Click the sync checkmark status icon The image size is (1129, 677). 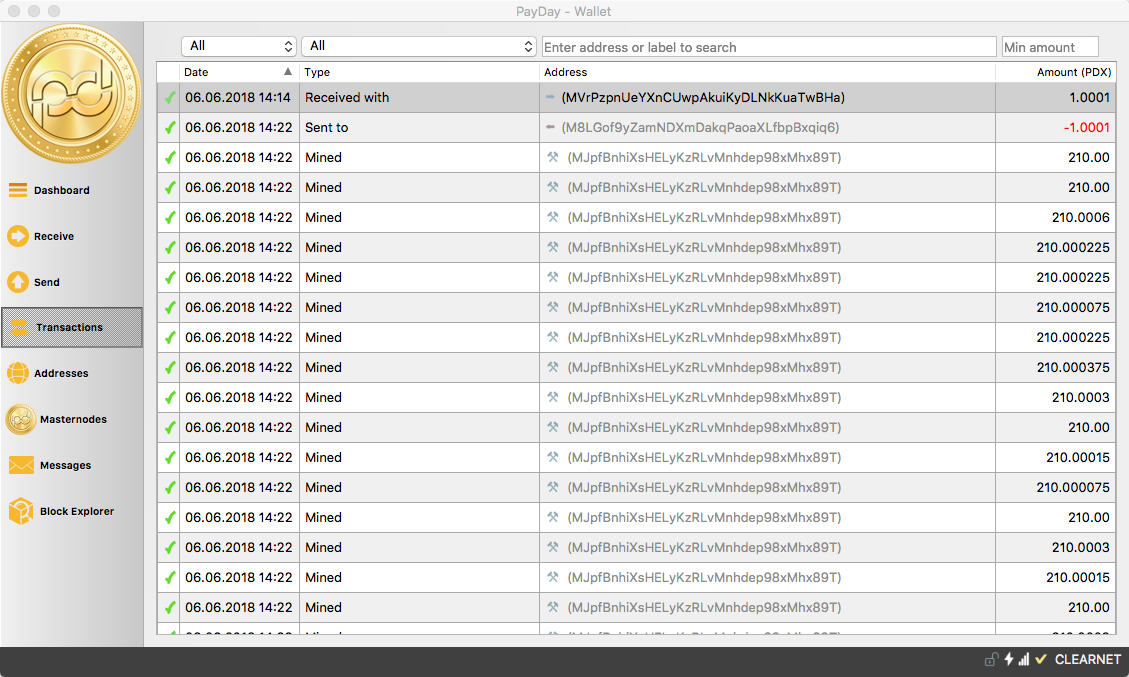(1040, 659)
